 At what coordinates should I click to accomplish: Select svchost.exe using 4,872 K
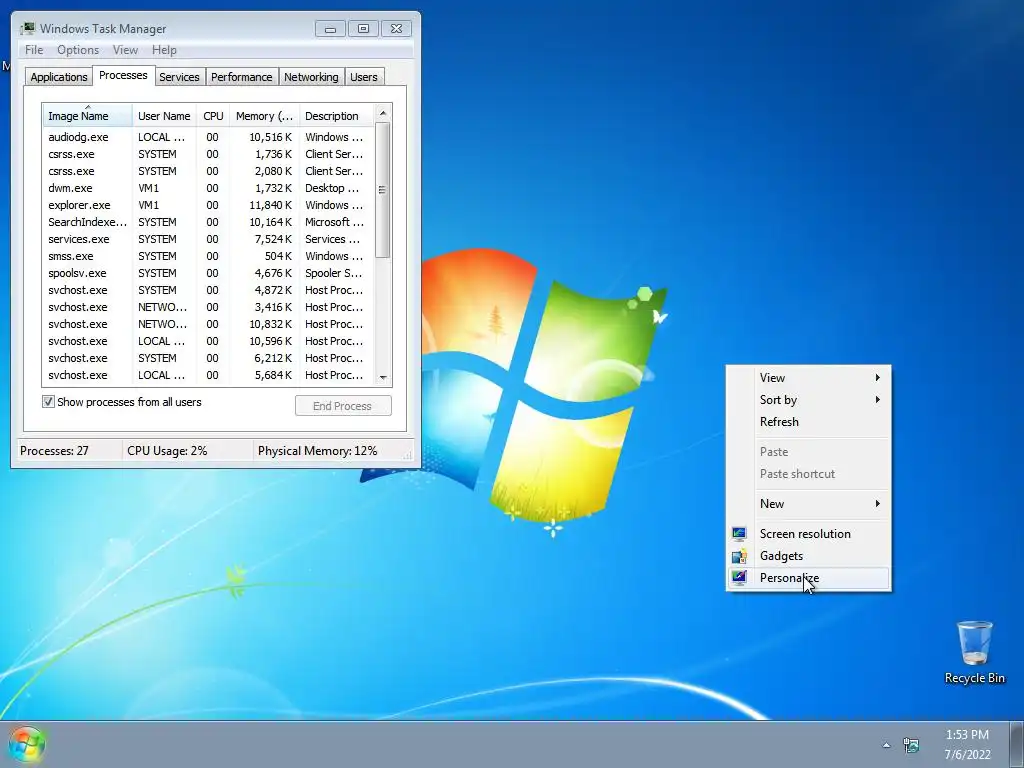tap(208, 290)
